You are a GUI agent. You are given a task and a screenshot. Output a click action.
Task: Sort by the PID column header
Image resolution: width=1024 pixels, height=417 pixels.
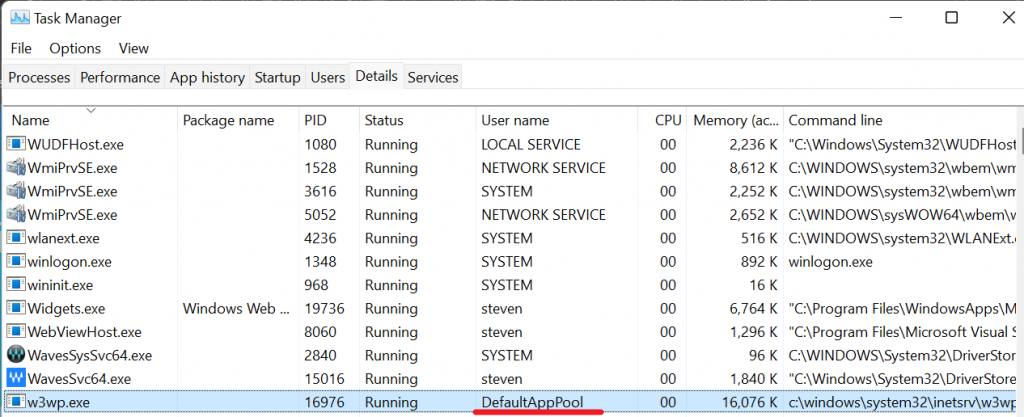click(x=329, y=119)
